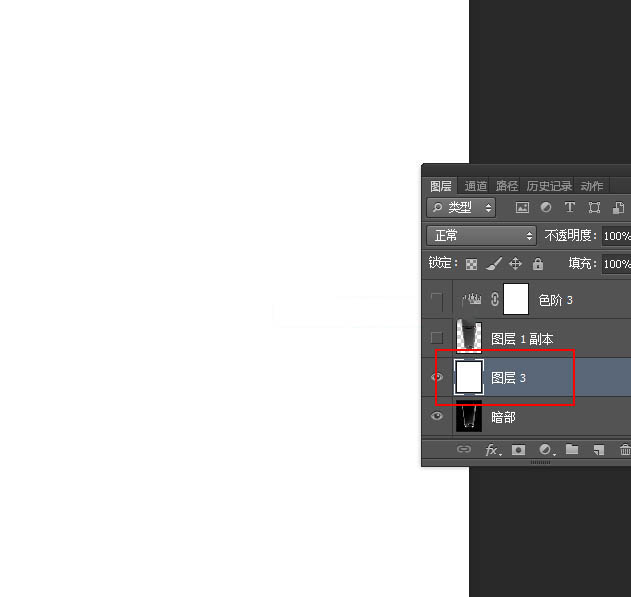Filter layers by shape icon
Viewport: 631px width, 597px height.
[x=594, y=208]
